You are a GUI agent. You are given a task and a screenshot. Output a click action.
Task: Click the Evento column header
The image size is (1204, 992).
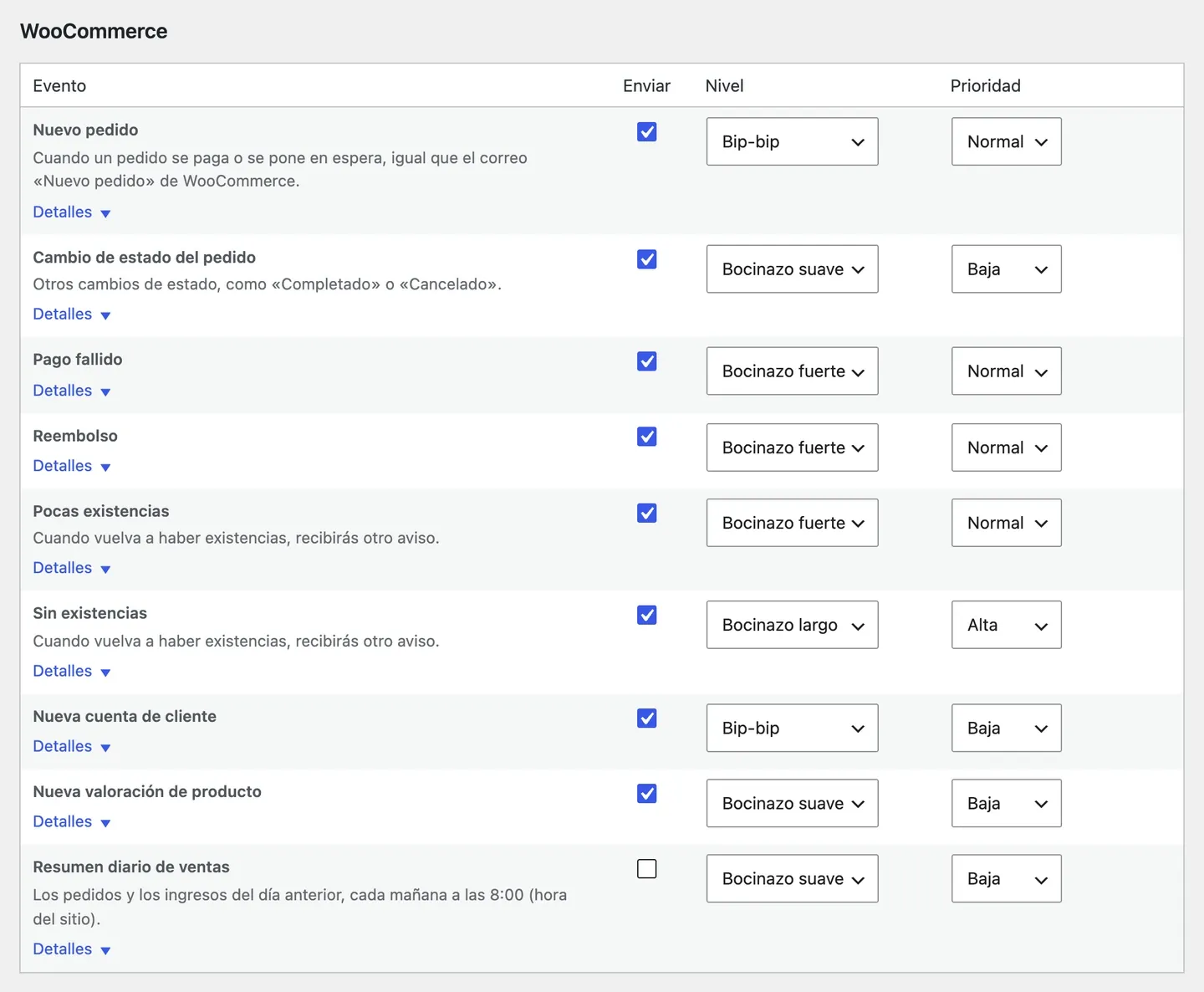click(x=59, y=85)
